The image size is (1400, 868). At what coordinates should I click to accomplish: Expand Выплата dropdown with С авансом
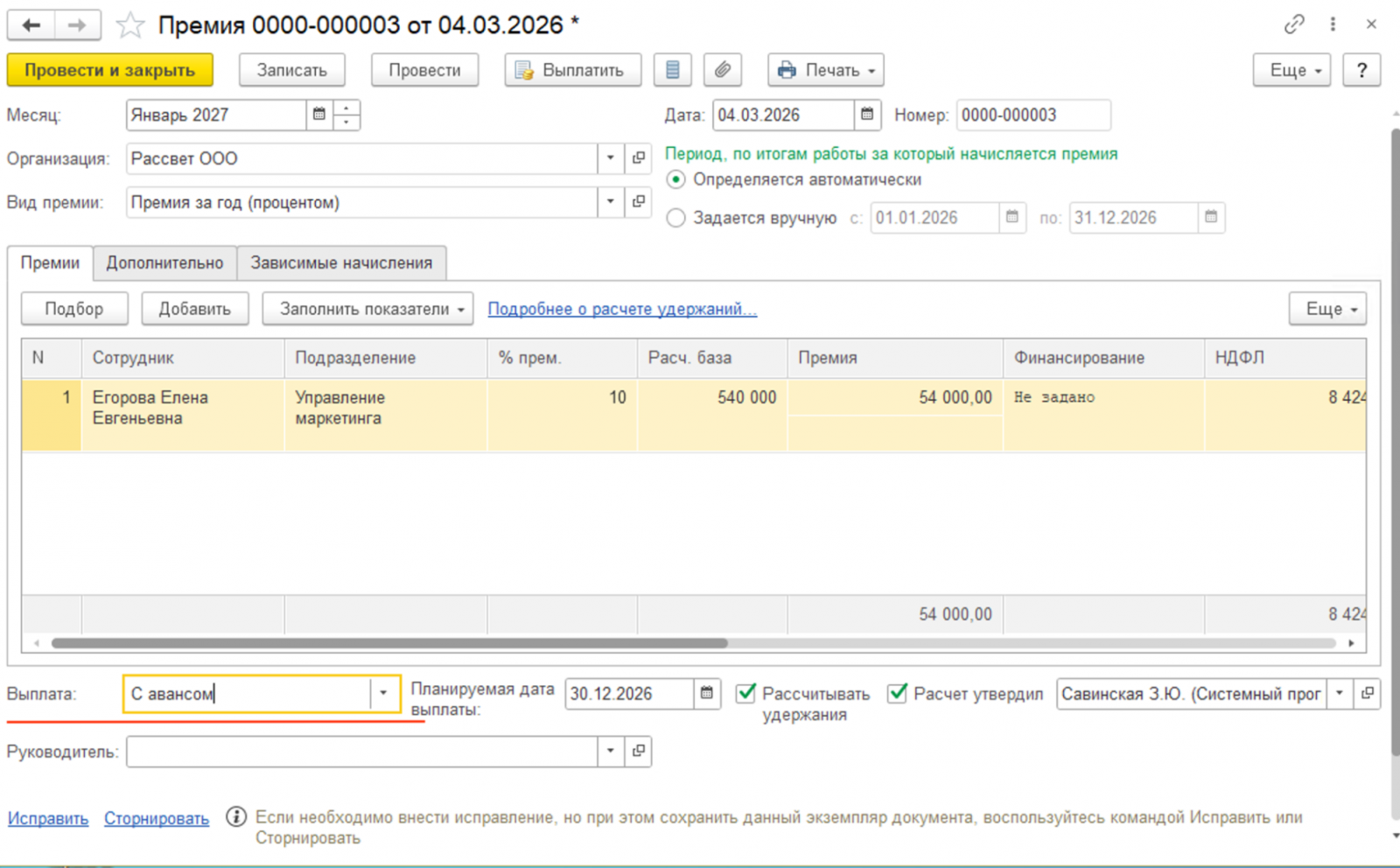tap(383, 694)
